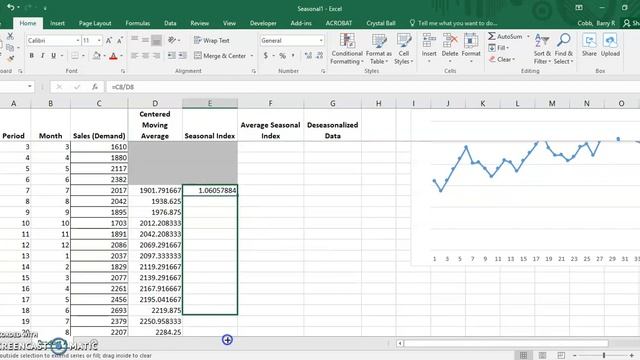The width and height of the screenshot is (640, 360).
Task: Click the AutoSum button
Action: point(505,36)
